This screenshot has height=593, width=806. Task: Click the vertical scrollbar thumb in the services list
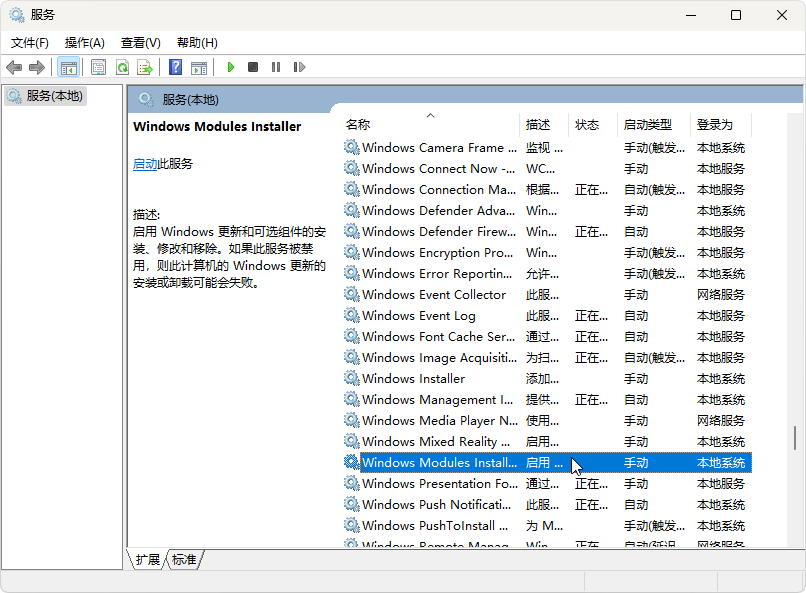(x=795, y=438)
